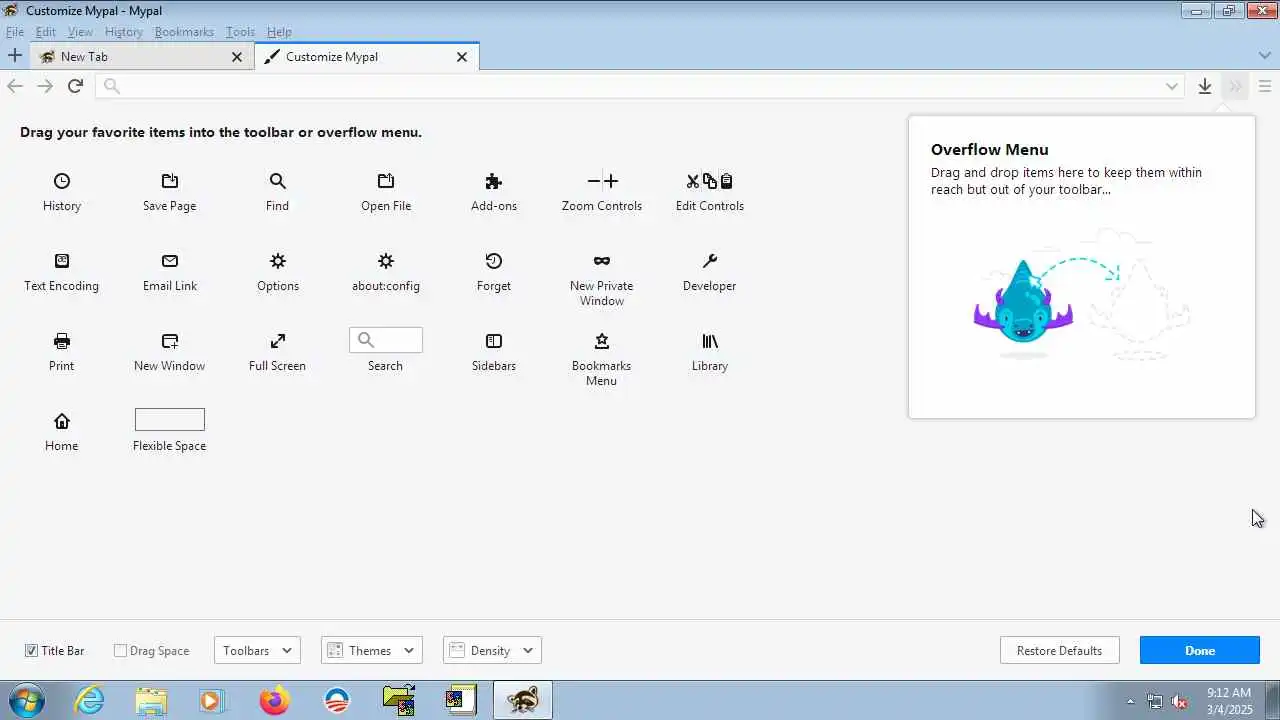1280x720 pixels.
Task: Select the New Private Window mask icon
Action: click(602, 261)
